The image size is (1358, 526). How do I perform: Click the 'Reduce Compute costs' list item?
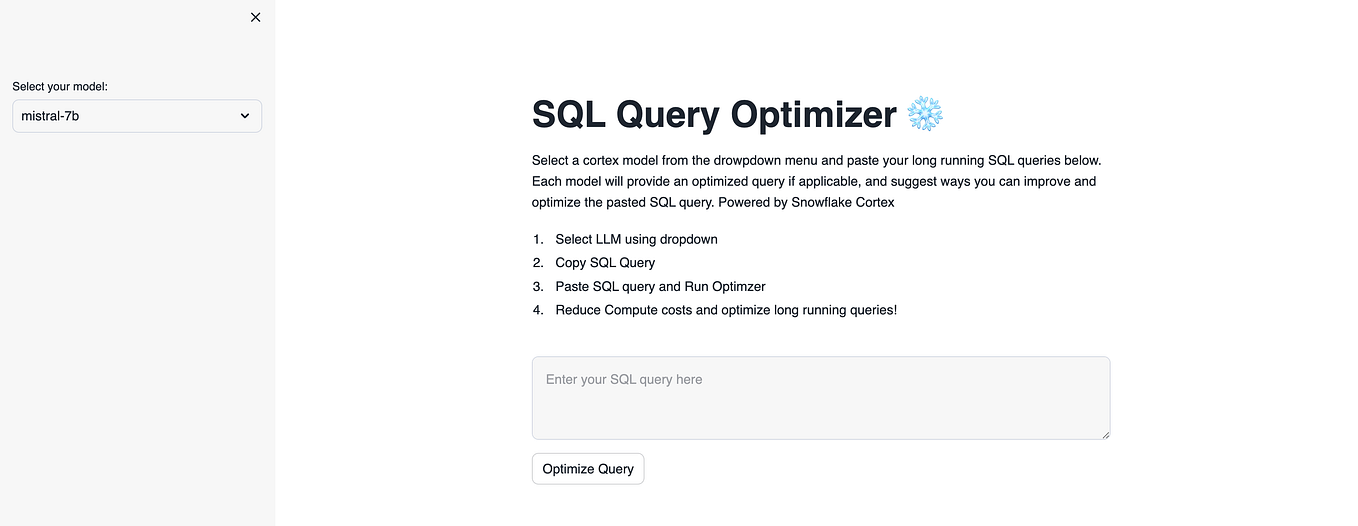(726, 310)
